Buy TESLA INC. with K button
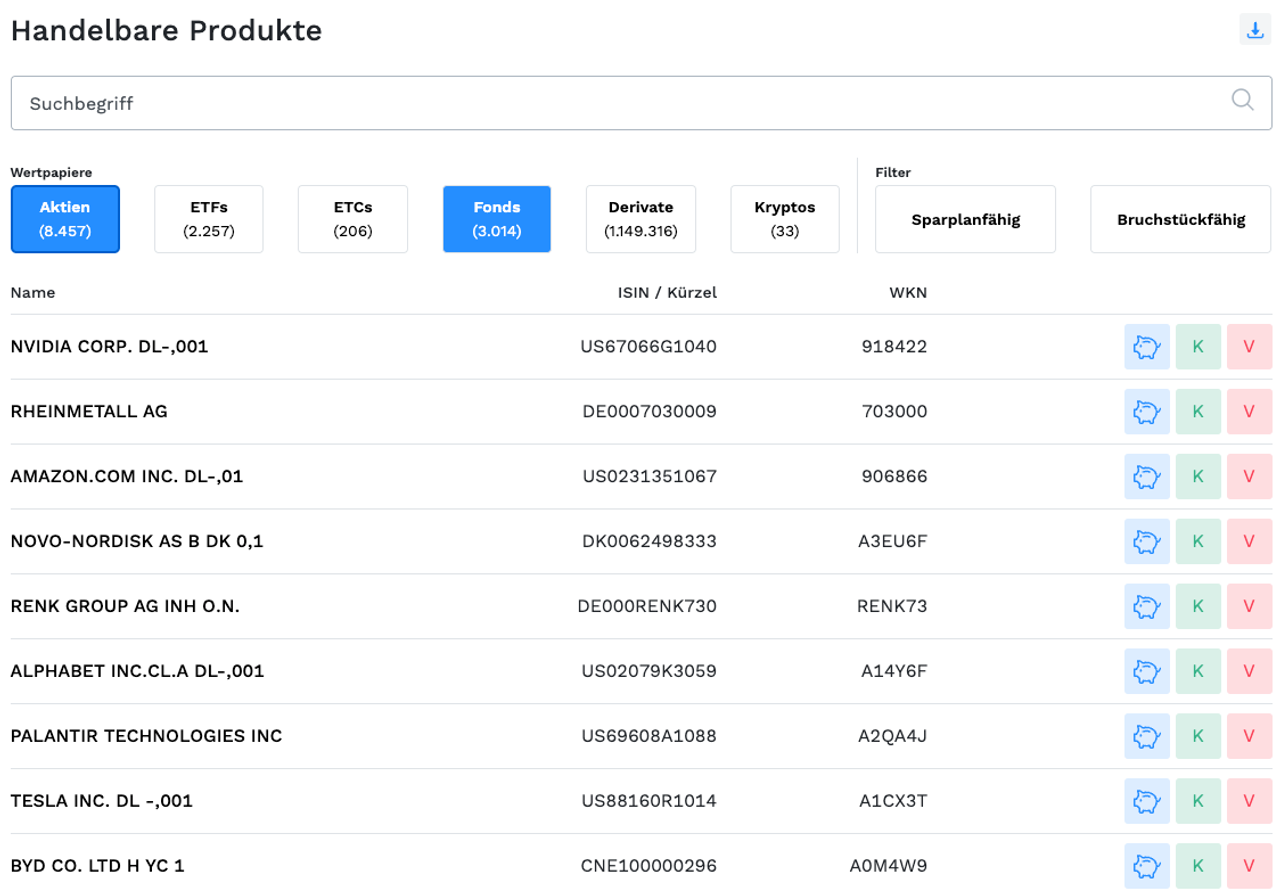The image size is (1280, 896). [x=1198, y=801]
